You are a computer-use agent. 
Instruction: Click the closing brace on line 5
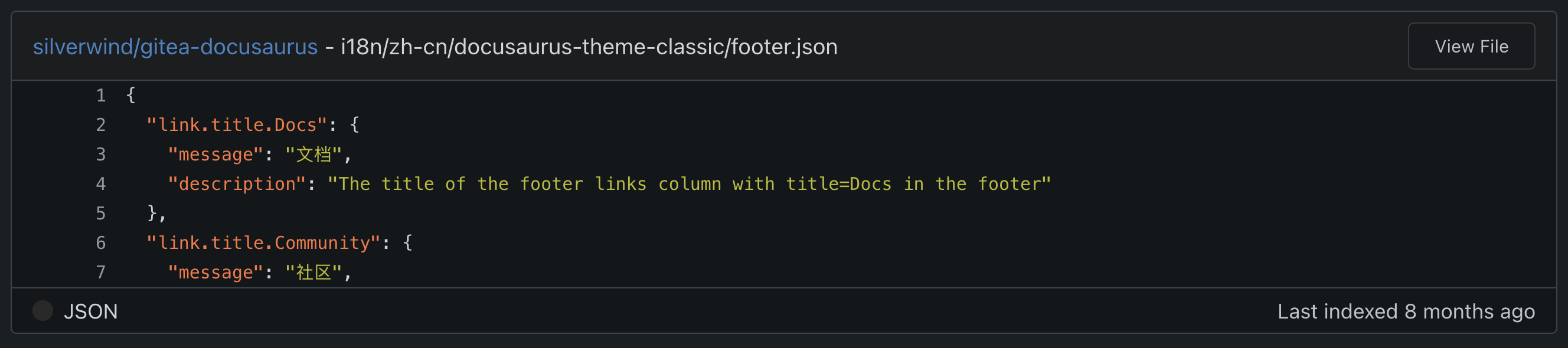(x=152, y=214)
